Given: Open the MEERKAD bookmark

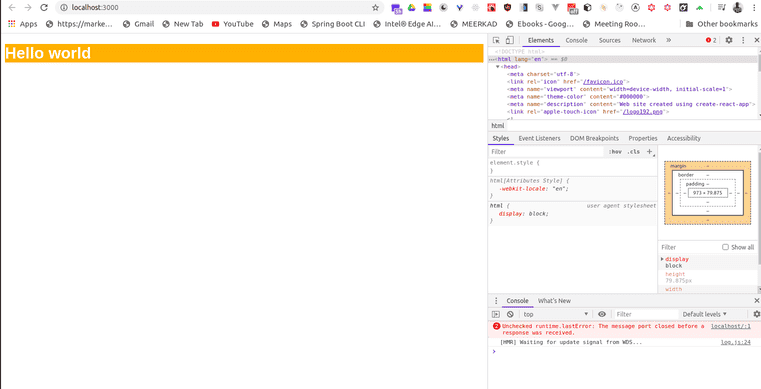Looking at the screenshot, I should pos(475,24).
